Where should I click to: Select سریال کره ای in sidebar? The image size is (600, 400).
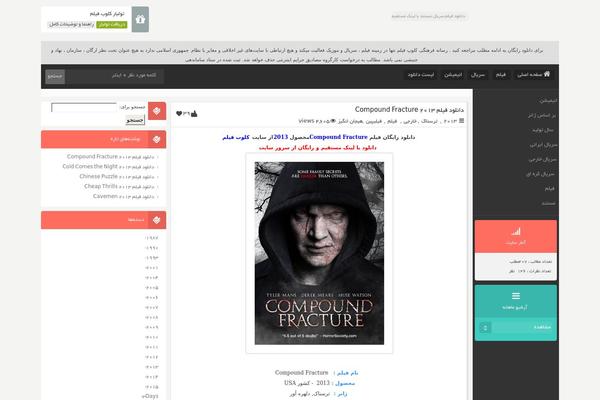(540, 174)
